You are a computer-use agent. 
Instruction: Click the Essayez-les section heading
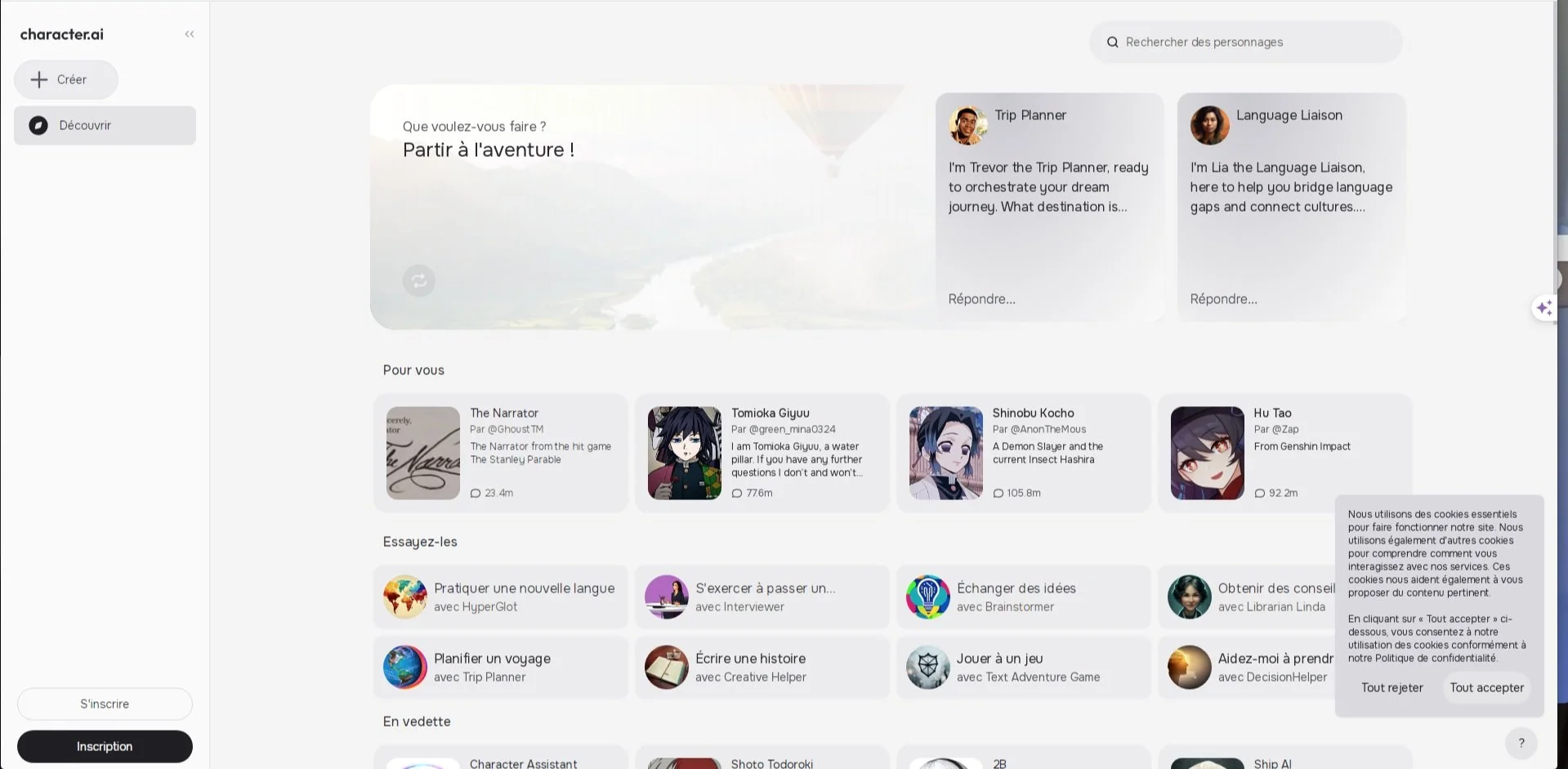coord(420,542)
